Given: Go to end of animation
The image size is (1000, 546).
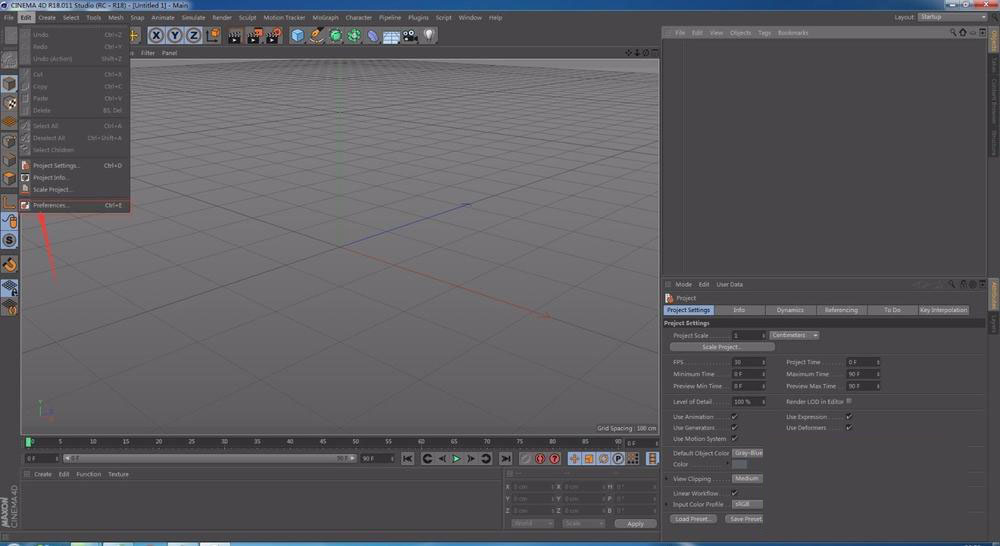Looking at the screenshot, I should 506,459.
